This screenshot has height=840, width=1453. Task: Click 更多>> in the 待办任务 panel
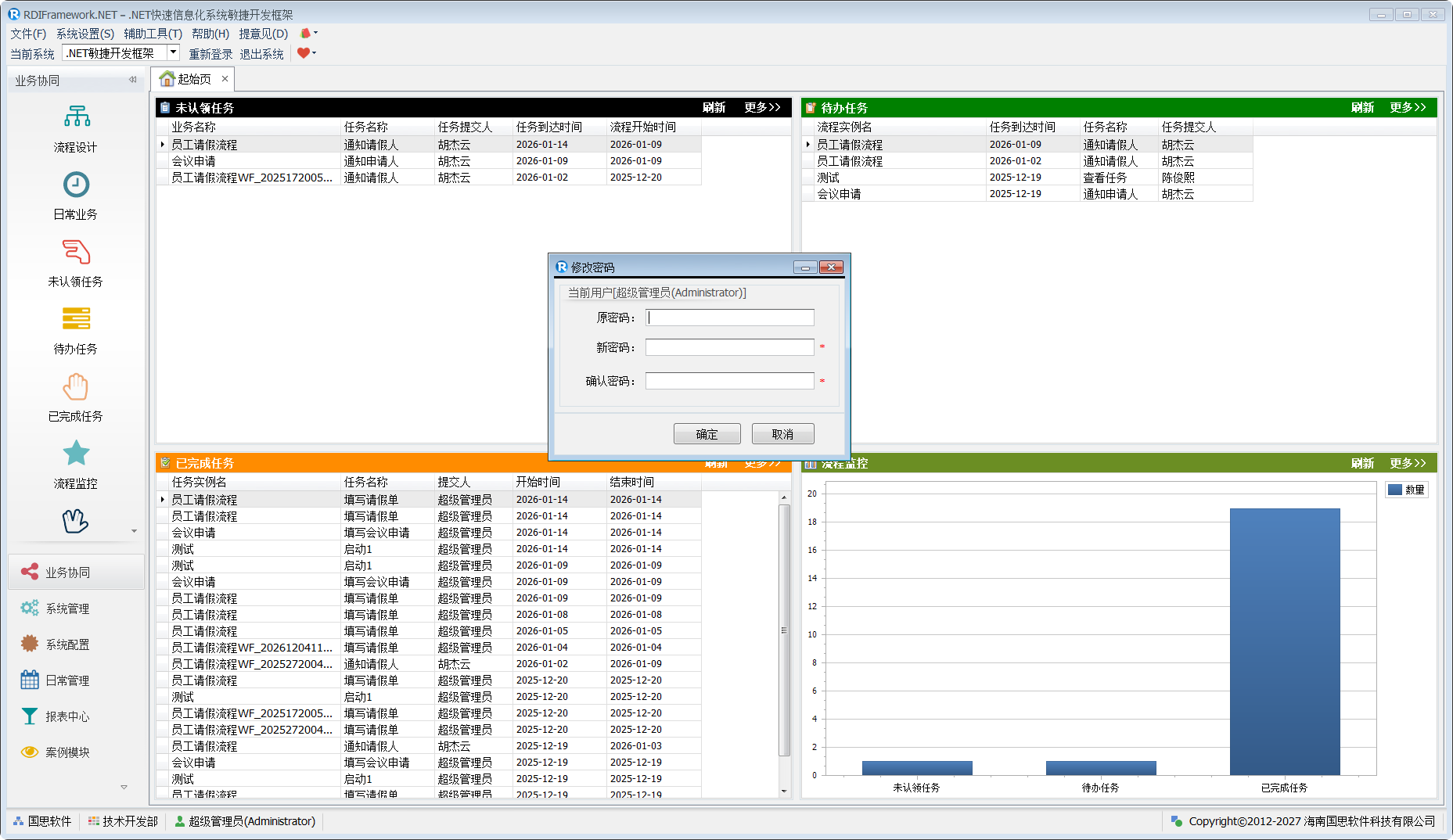[x=1407, y=108]
